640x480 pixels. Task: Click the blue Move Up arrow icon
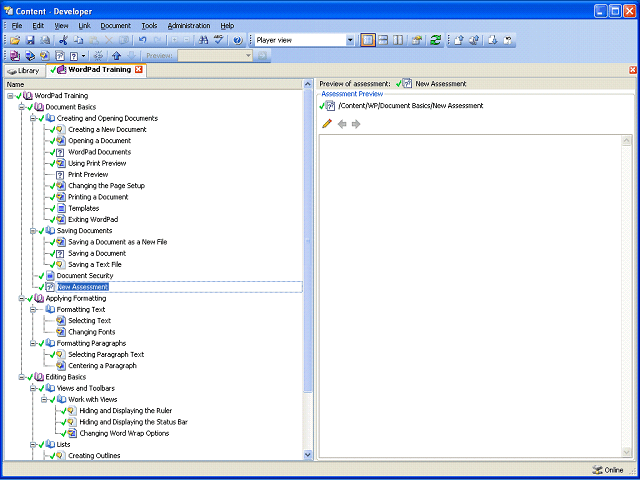[117, 56]
